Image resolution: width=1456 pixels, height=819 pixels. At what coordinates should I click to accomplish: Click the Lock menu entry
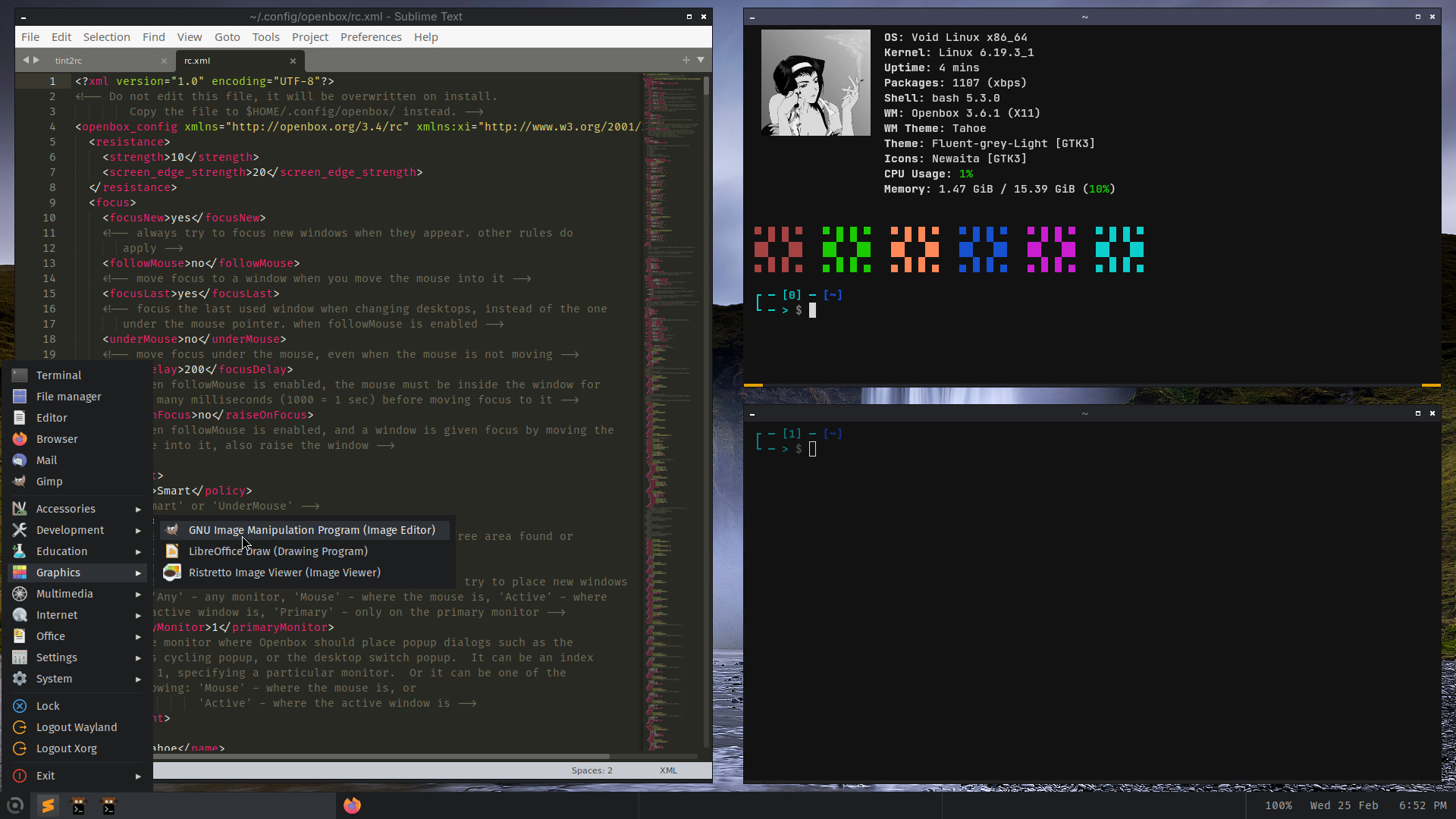48,706
